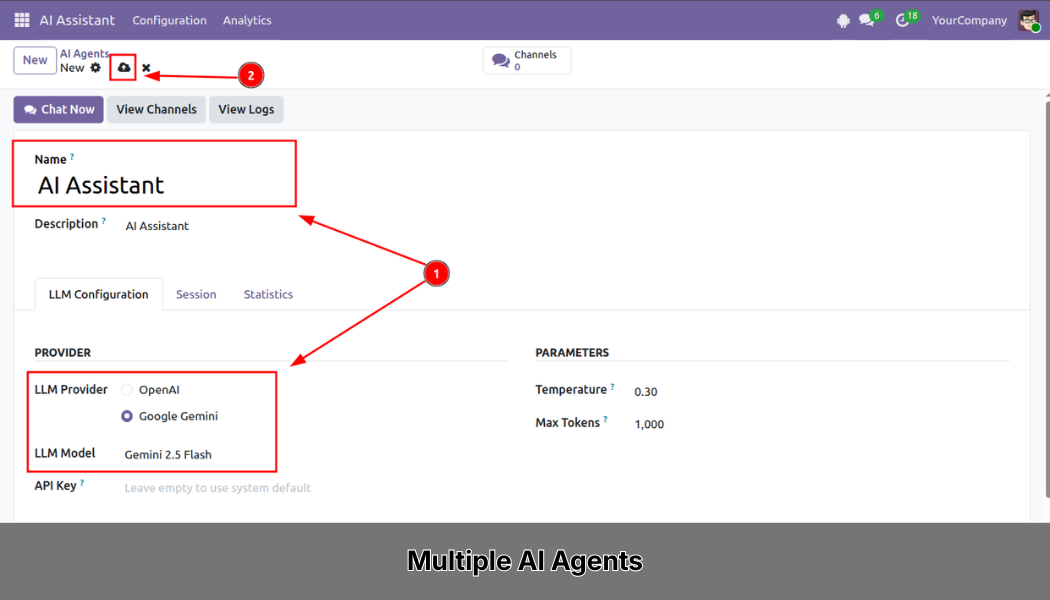Select the Google Gemini provider radio
This screenshot has height=600, width=1050.
[127, 416]
